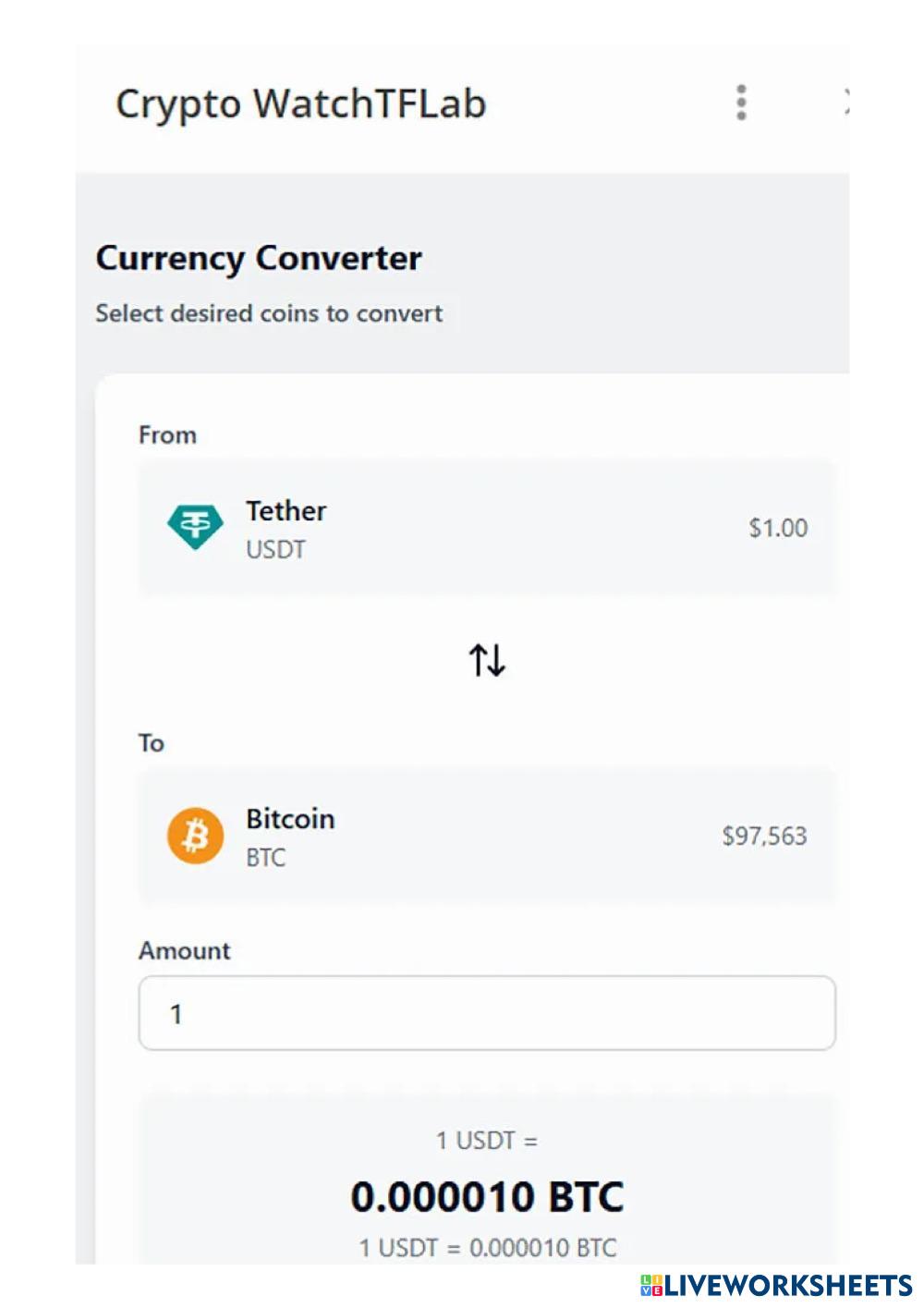Click the Amount label

pyautogui.click(x=185, y=950)
